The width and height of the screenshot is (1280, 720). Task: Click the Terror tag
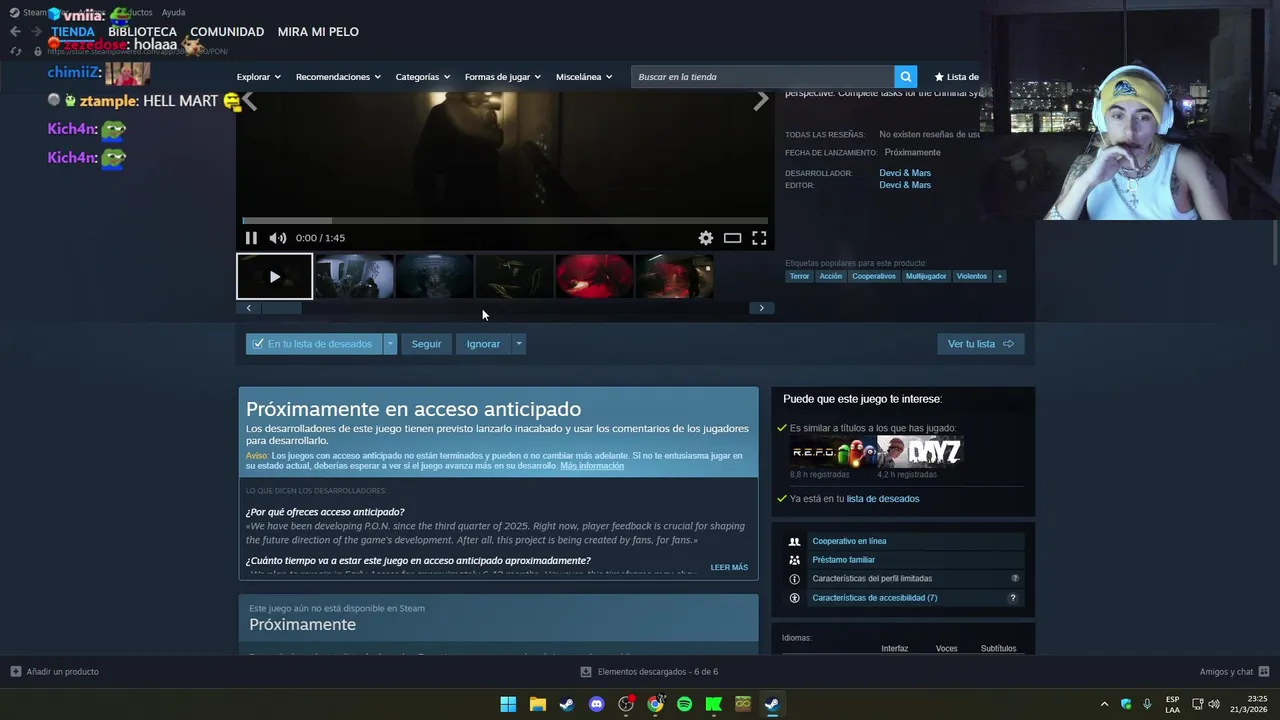coord(799,276)
